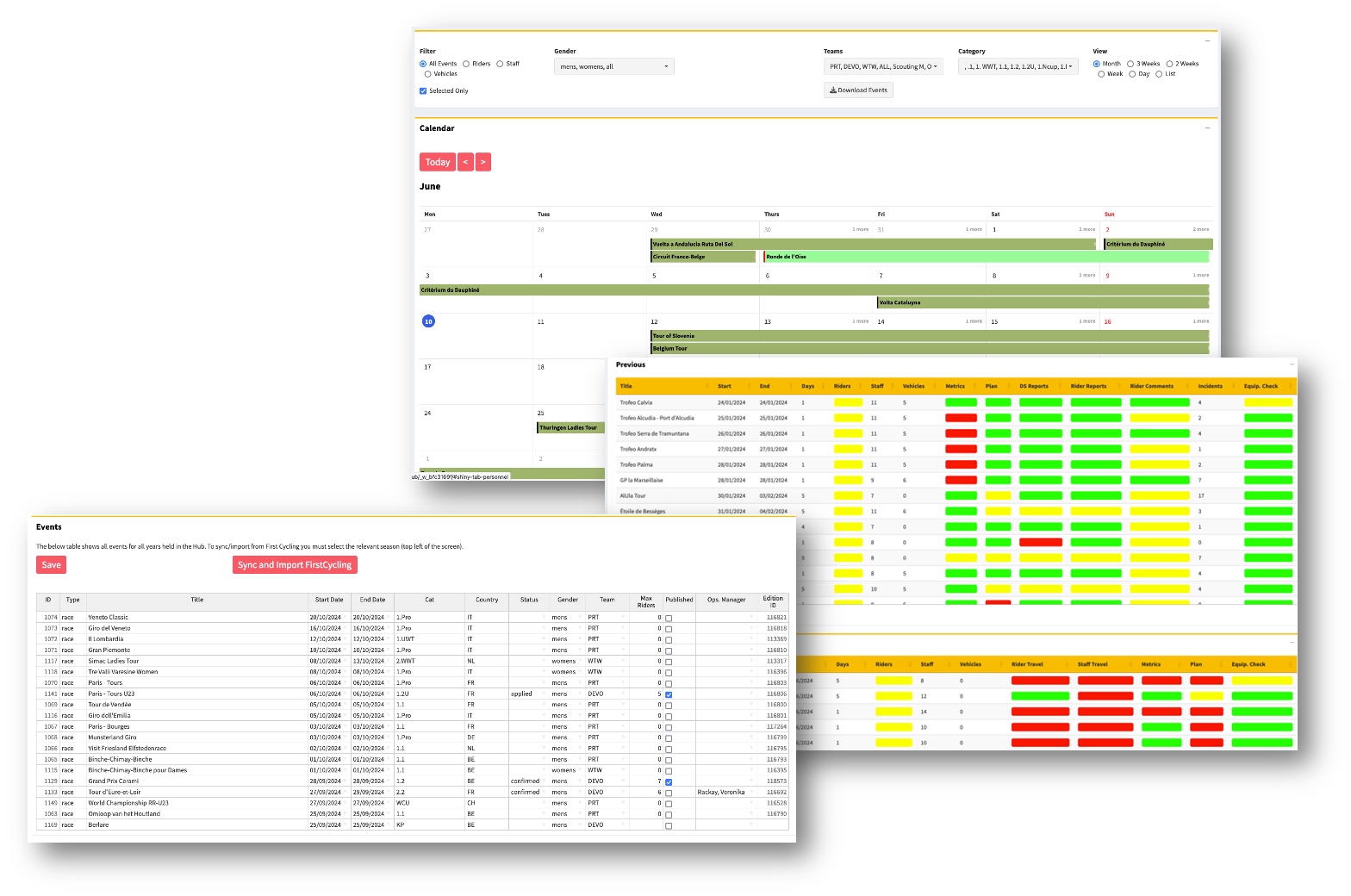This screenshot has height=896, width=1351.
Task: Collapse the Calendar panel using minus icon
Action: click(1207, 128)
